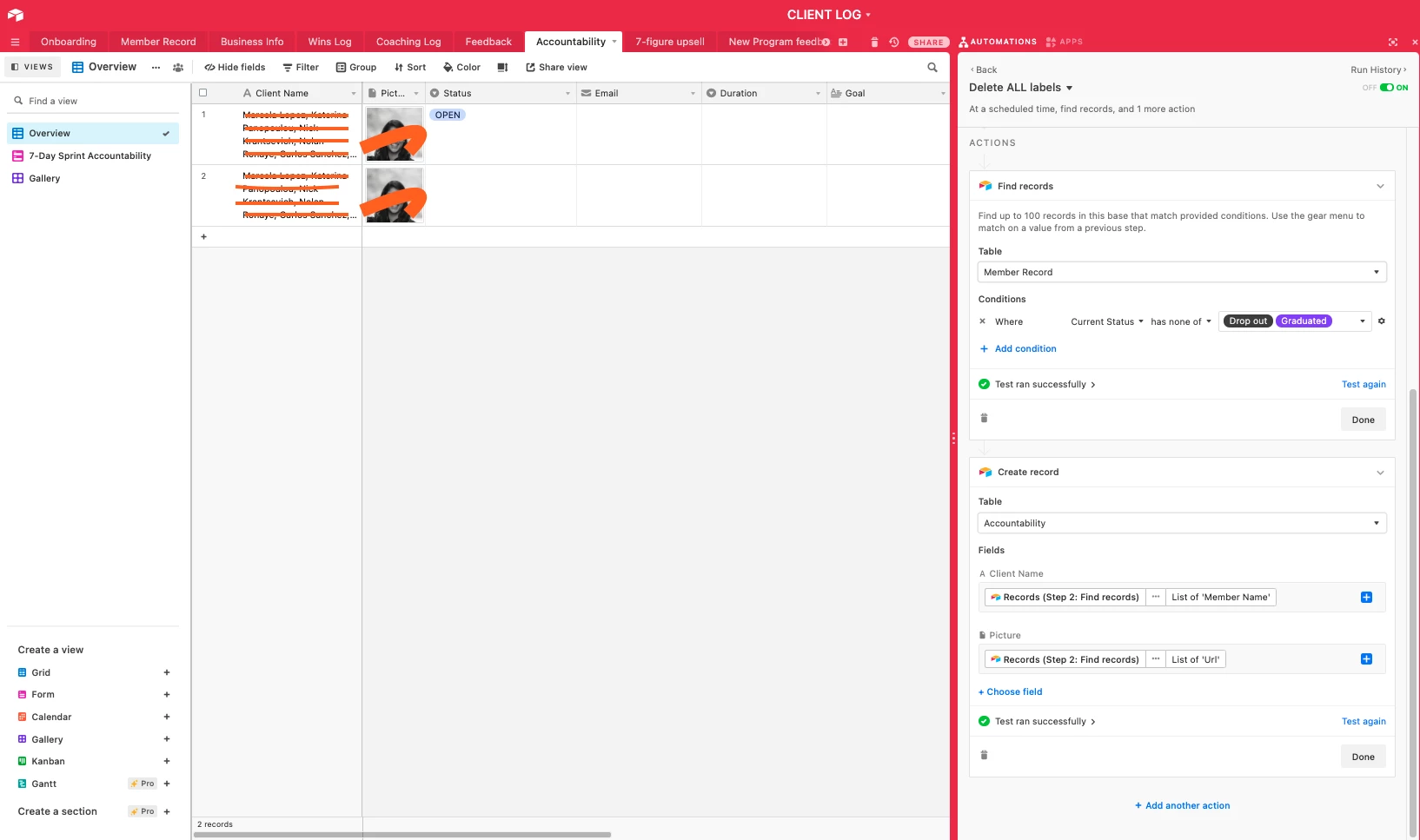The width and height of the screenshot is (1420, 840).
Task: Click Share view in toolbar
Action: pos(556,67)
